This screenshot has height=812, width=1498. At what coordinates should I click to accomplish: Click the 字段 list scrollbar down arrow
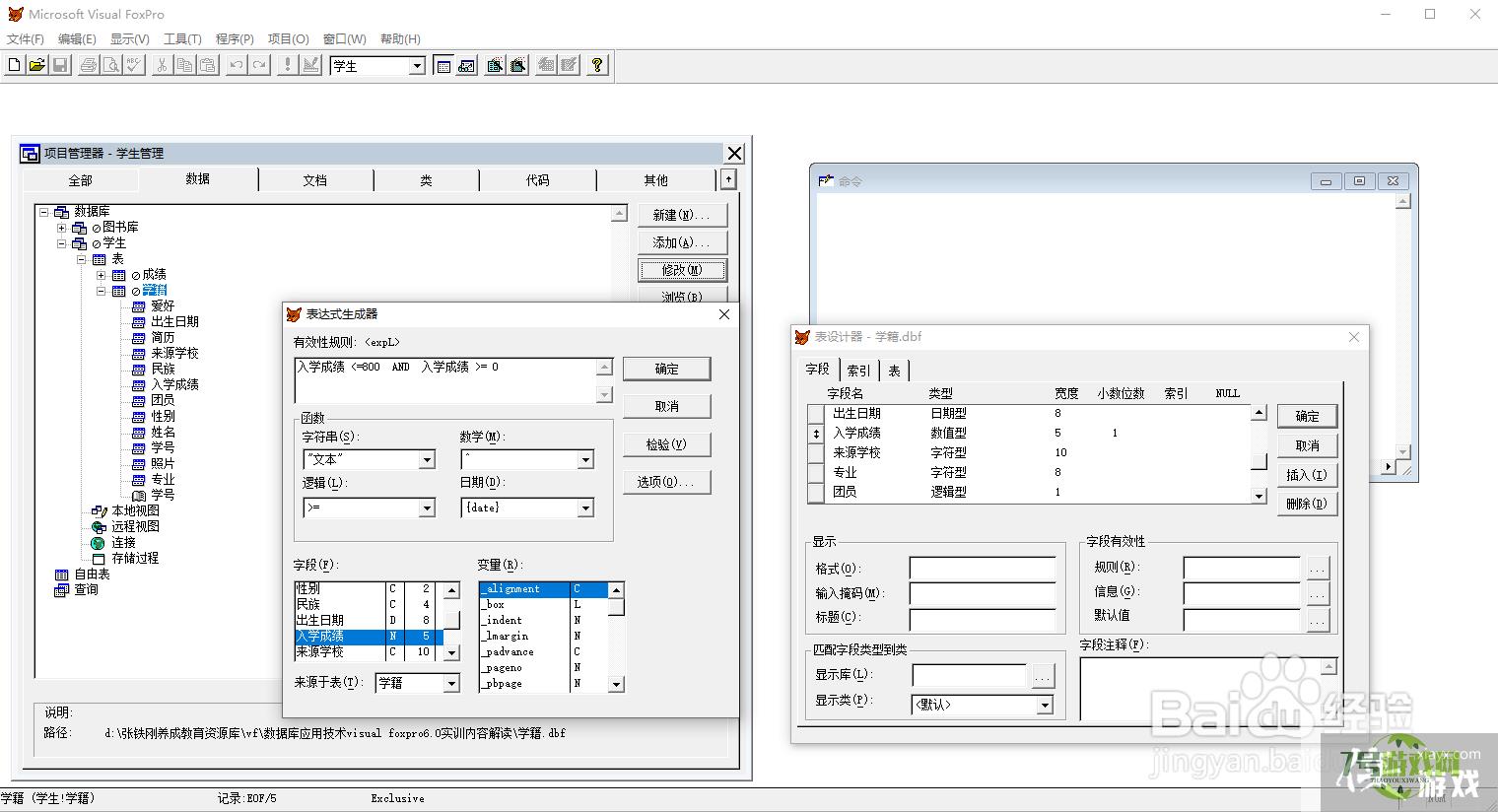[x=451, y=652]
